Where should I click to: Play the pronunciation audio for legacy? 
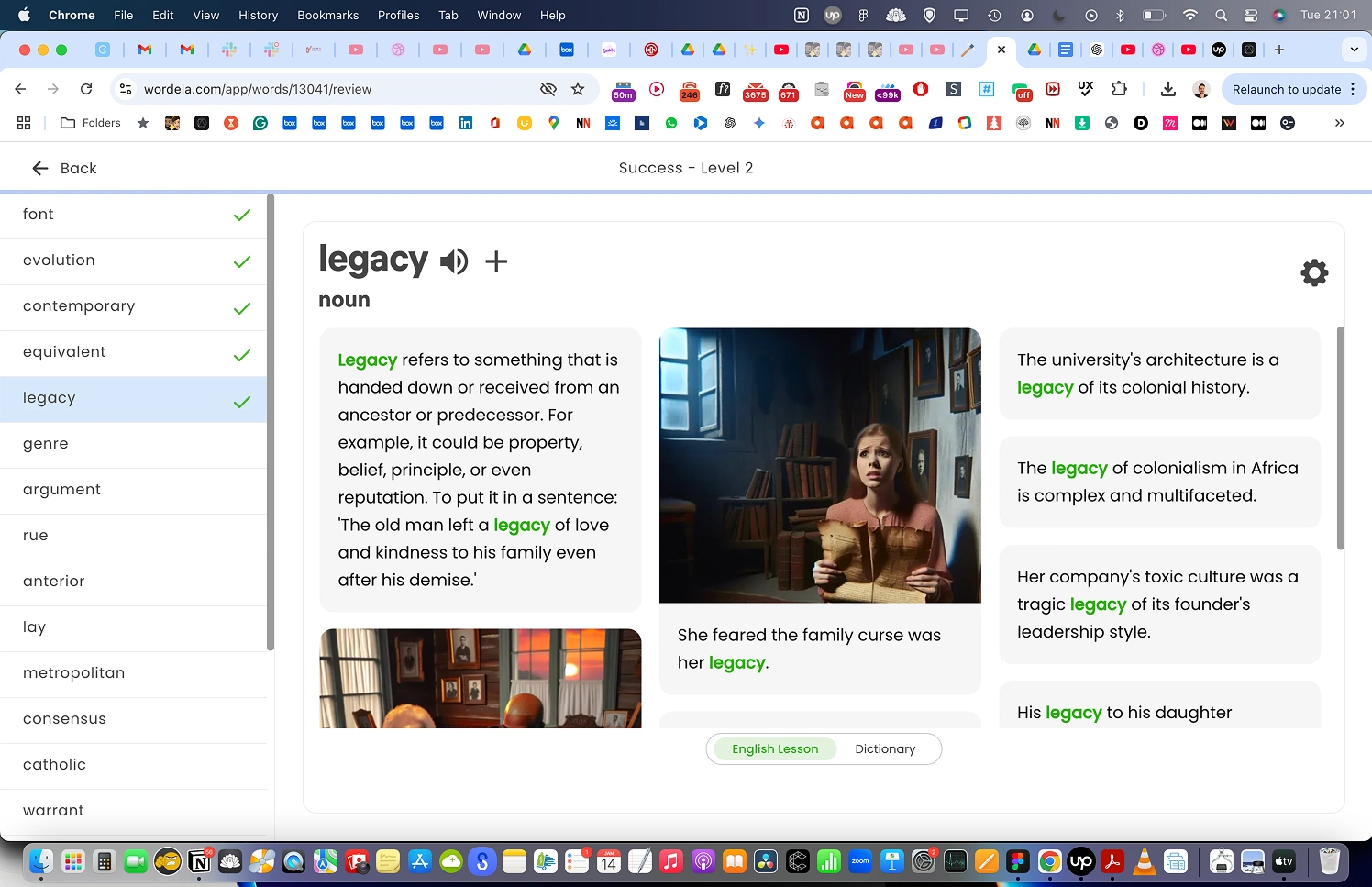click(454, 261)
